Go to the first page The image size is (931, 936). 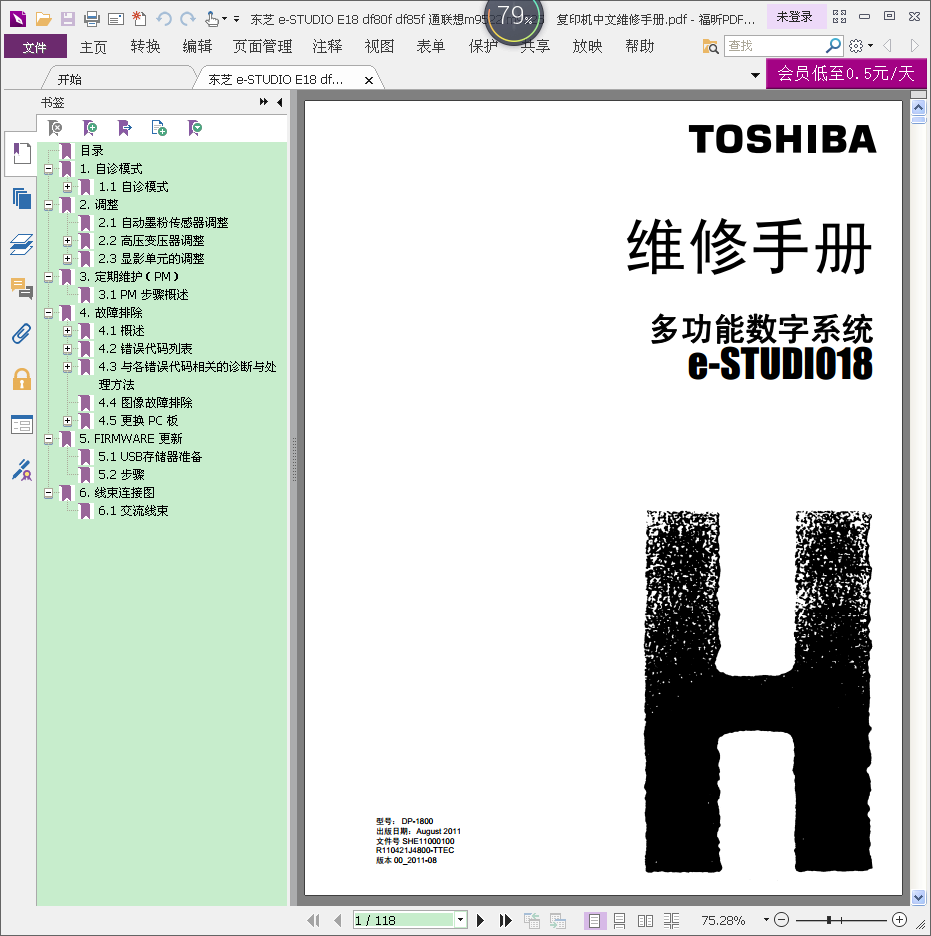(313, 920)
